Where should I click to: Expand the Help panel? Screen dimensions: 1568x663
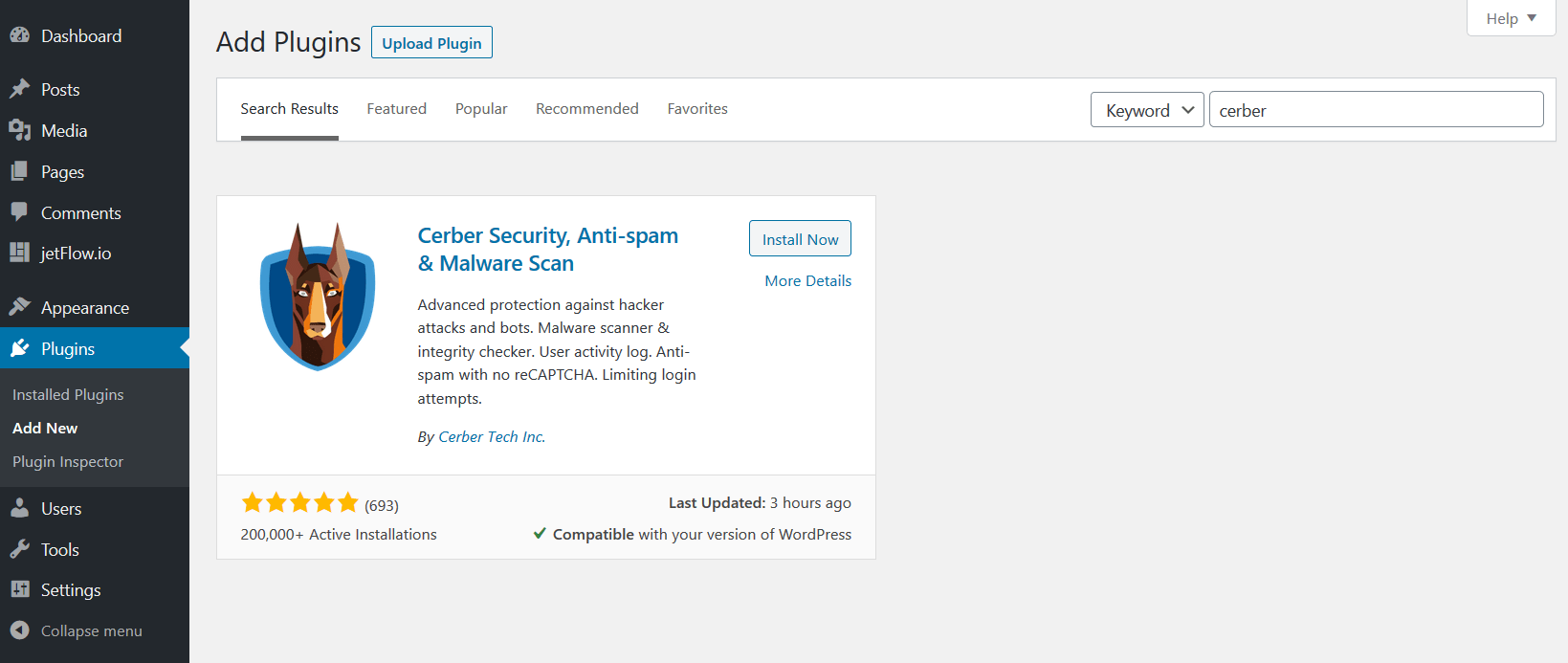click(x=1510, y=17)
